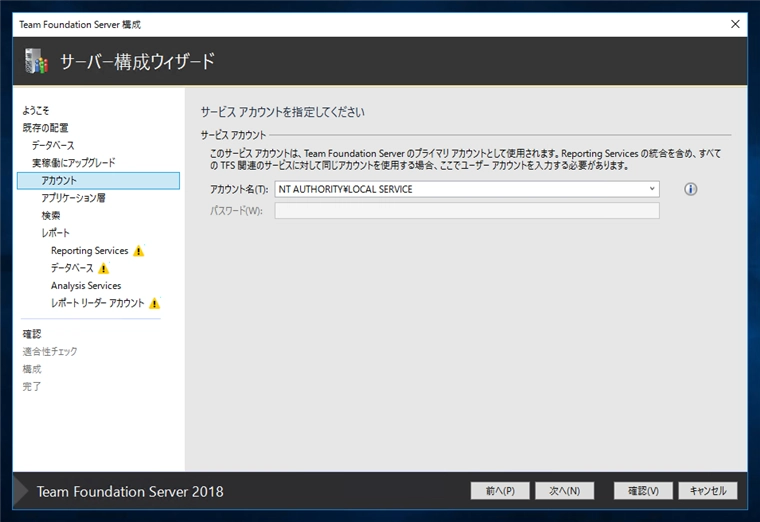Screen dimensions: 760x522
Task: Select 実稼働にアップグレード step
Action: [x=74, y=163]
